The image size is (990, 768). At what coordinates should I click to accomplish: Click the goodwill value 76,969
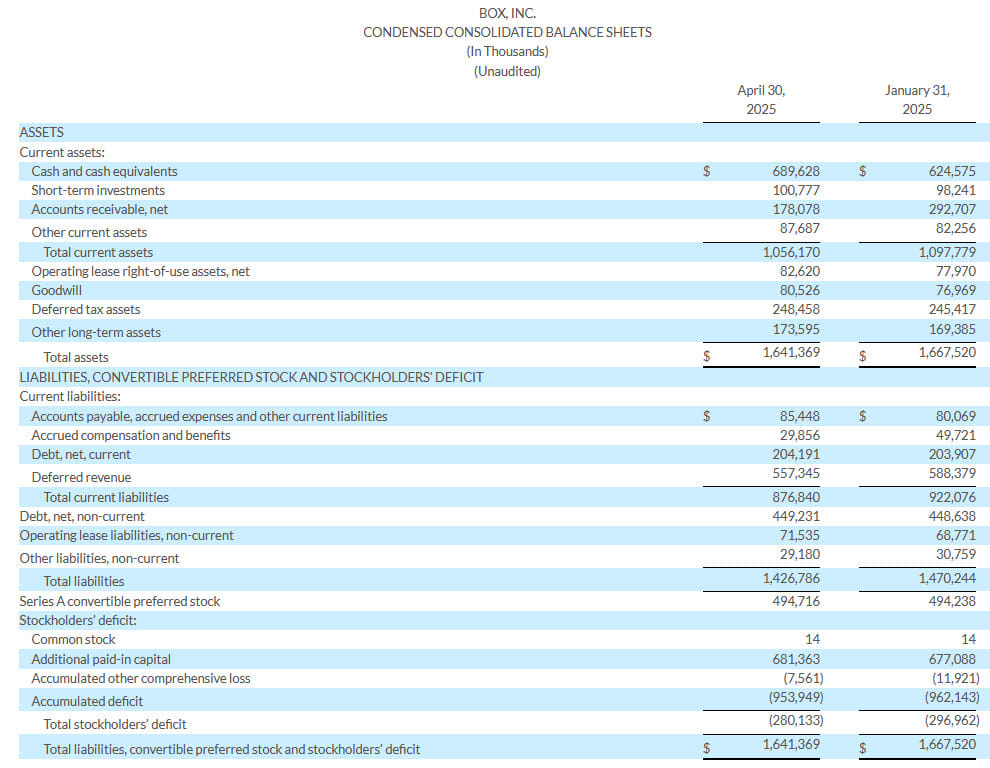(x=955, y=290)
